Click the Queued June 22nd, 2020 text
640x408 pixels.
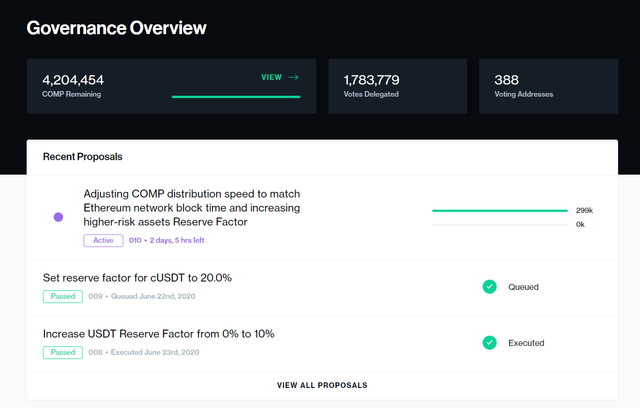pyautogui.click(x=153, y=296)
